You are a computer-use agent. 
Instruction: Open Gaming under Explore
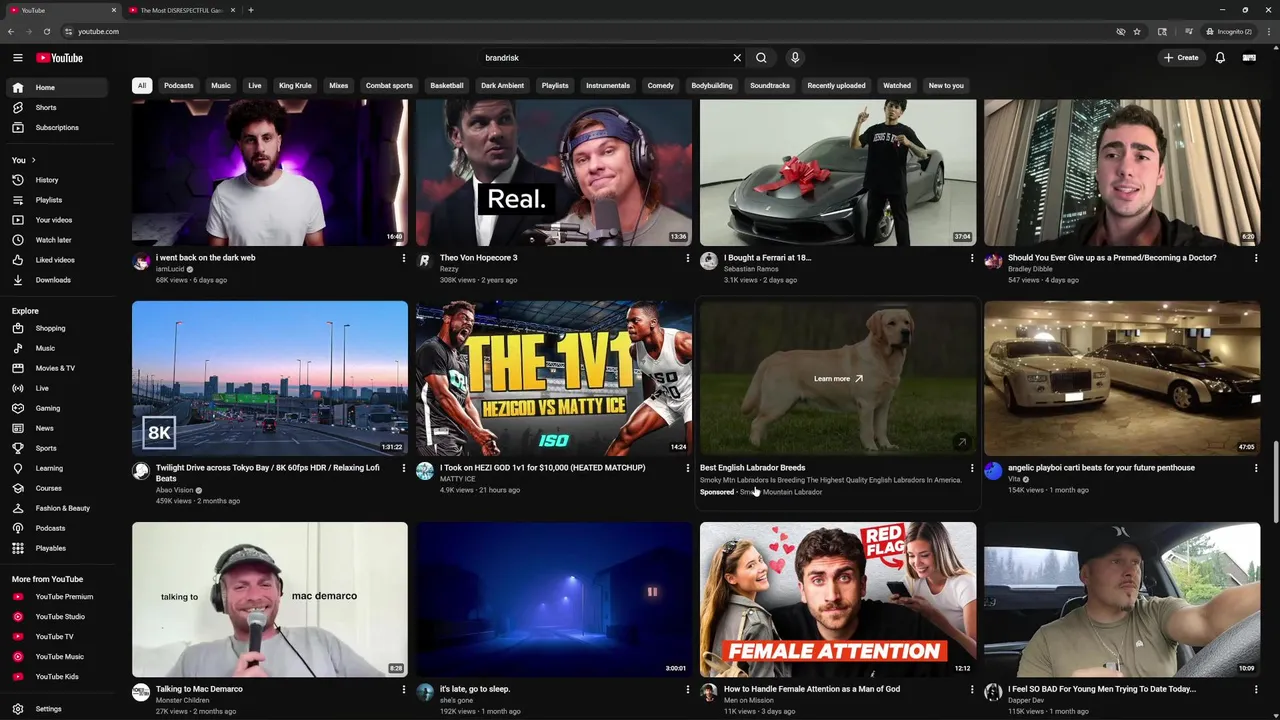59,408
